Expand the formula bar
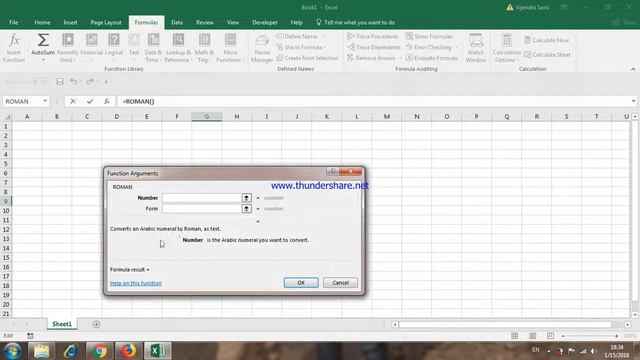 pyautogui.click(x=633, y=101)
